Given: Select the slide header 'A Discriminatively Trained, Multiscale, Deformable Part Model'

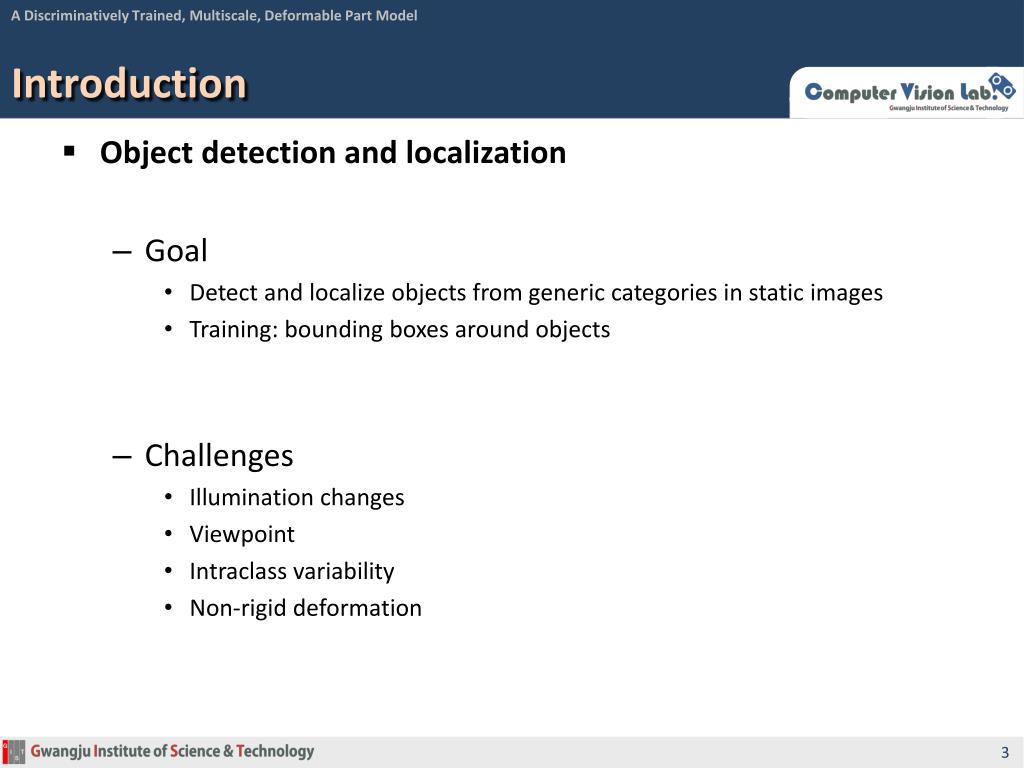Looking at the screenshot, I should click(214, 15).
